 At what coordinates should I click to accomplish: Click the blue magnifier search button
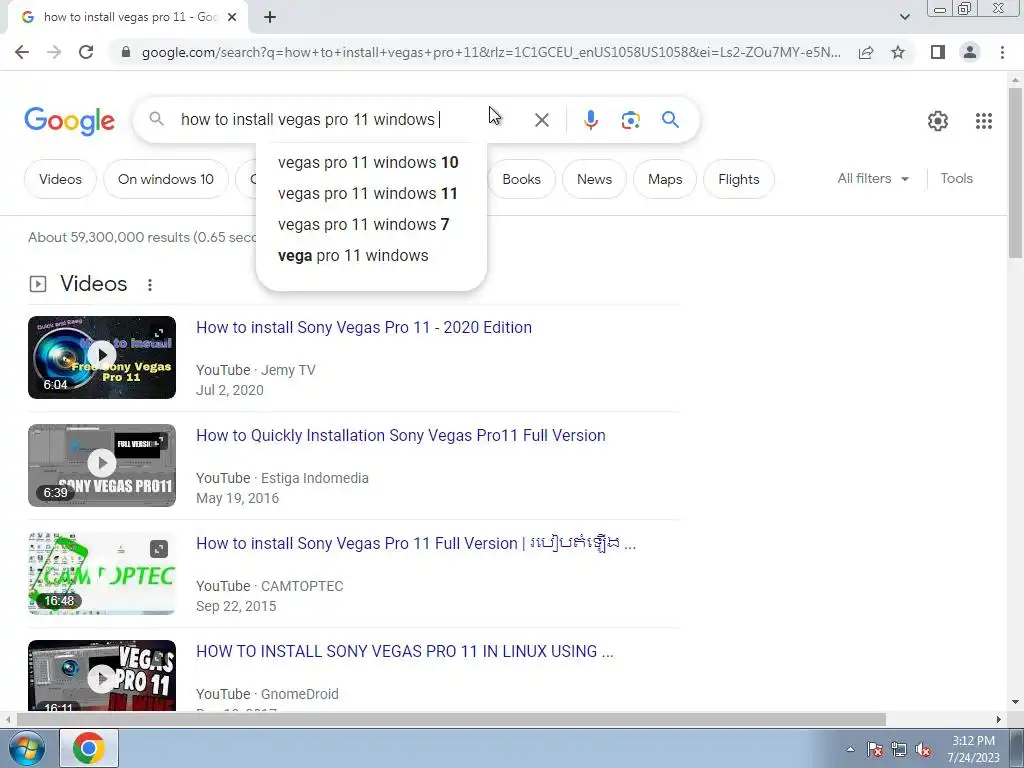tap(670, 120)
